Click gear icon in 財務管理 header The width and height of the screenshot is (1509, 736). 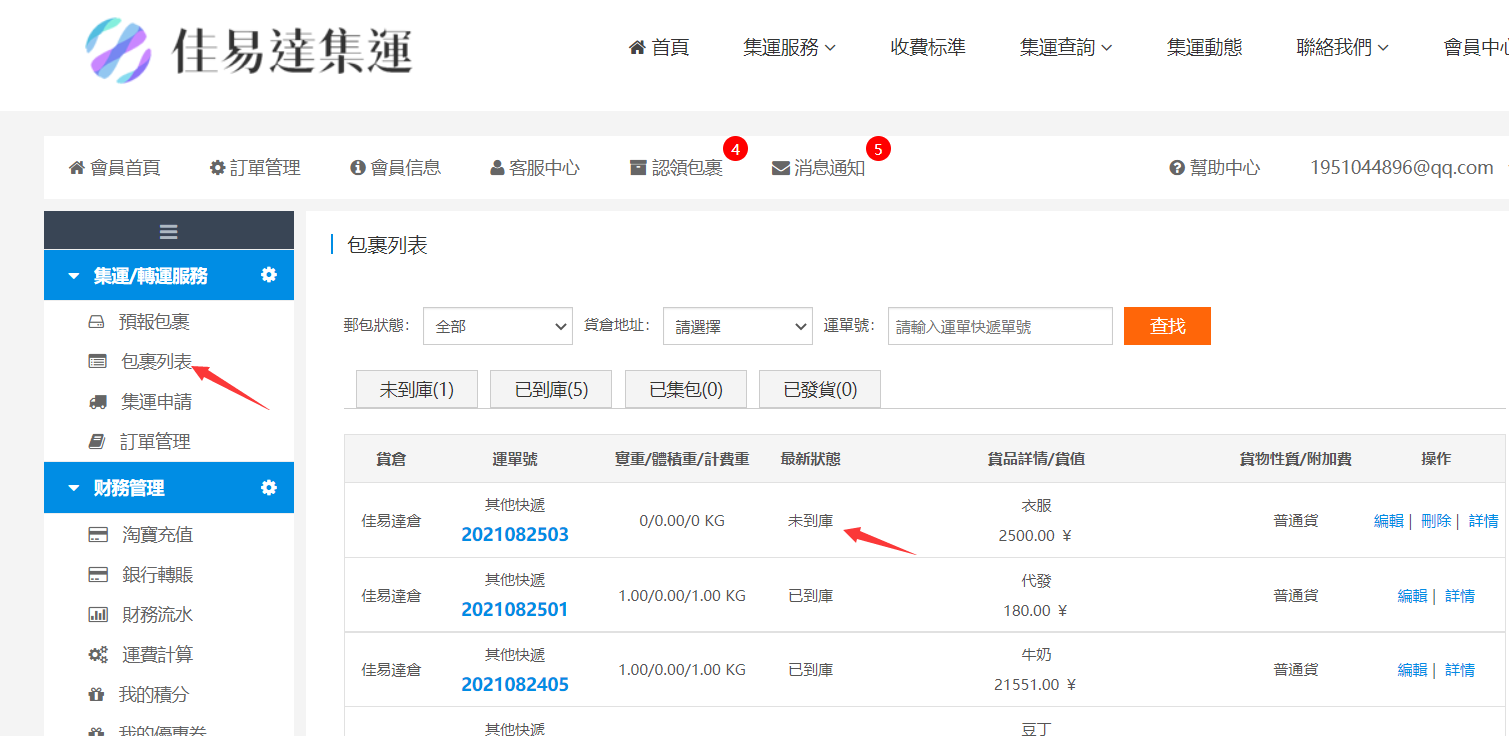(269, 487)
